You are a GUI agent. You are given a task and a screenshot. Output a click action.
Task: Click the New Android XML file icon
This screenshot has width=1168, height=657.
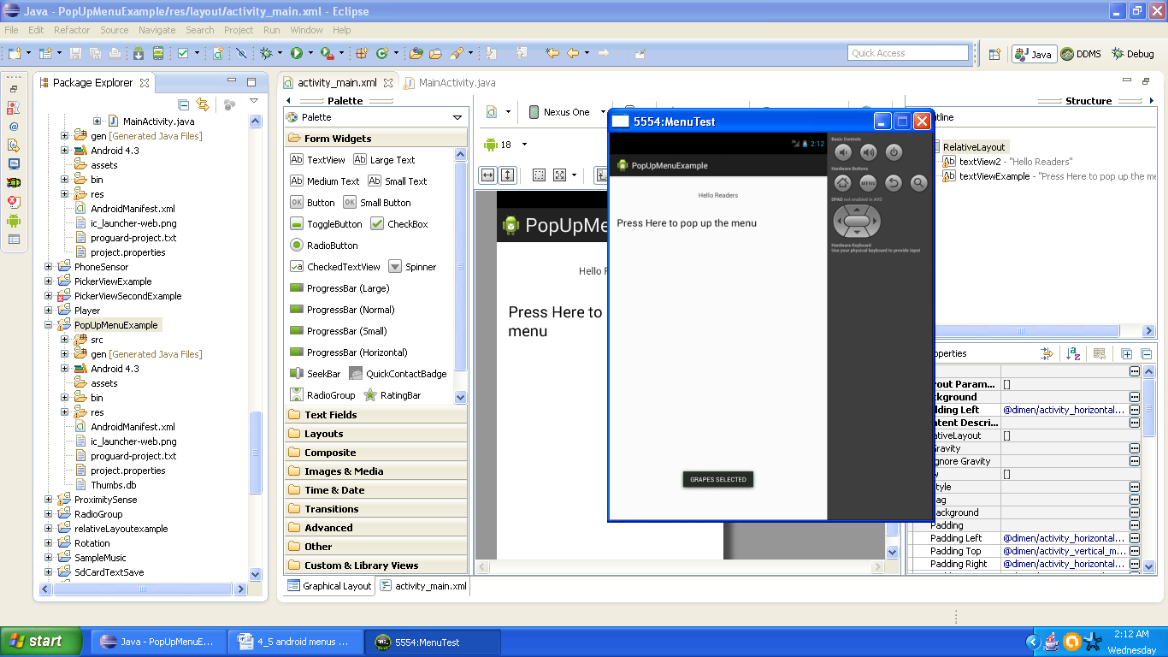[x=218, y=53]
